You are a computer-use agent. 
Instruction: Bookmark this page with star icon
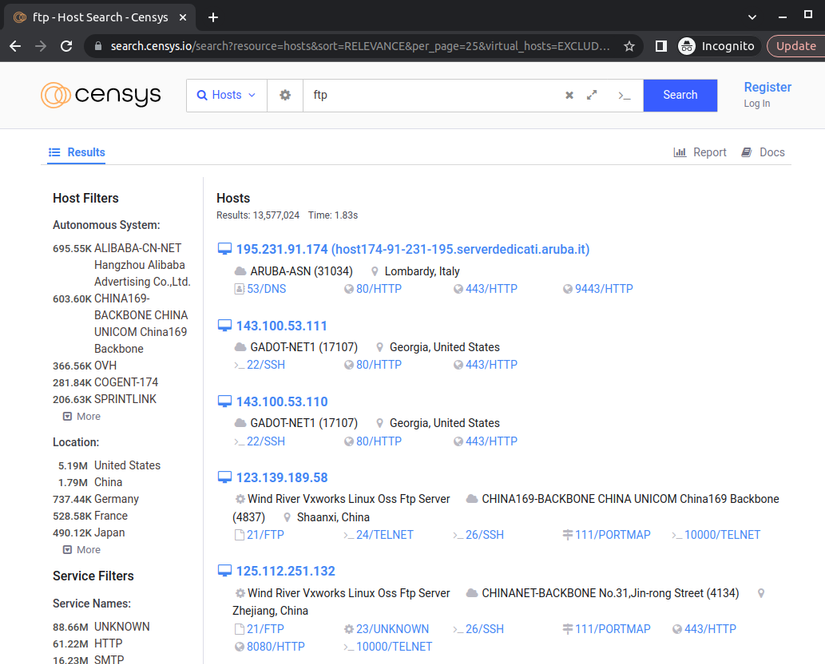point(629,46)
